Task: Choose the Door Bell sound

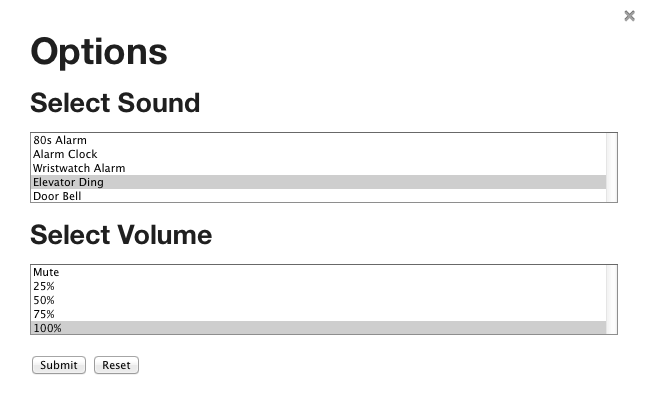Action: click(x=318, y=196)
